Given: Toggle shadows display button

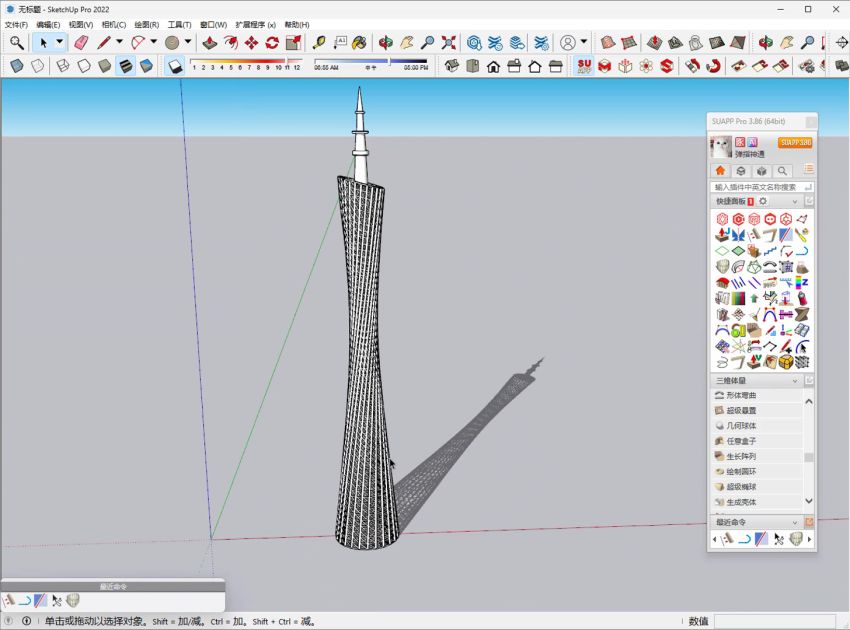Looking at the screenshot, I should 175,66.
